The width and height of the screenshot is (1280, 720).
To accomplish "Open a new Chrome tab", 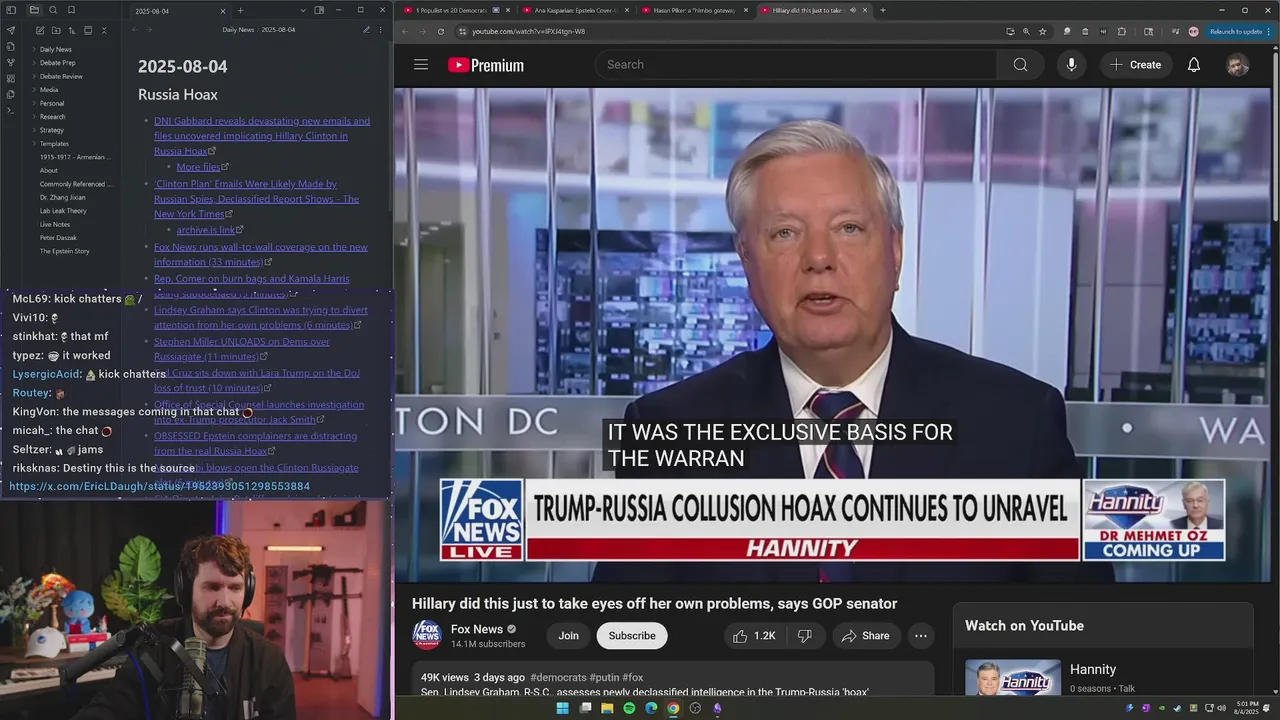I will pyautogui.click(x=882, y=10).
